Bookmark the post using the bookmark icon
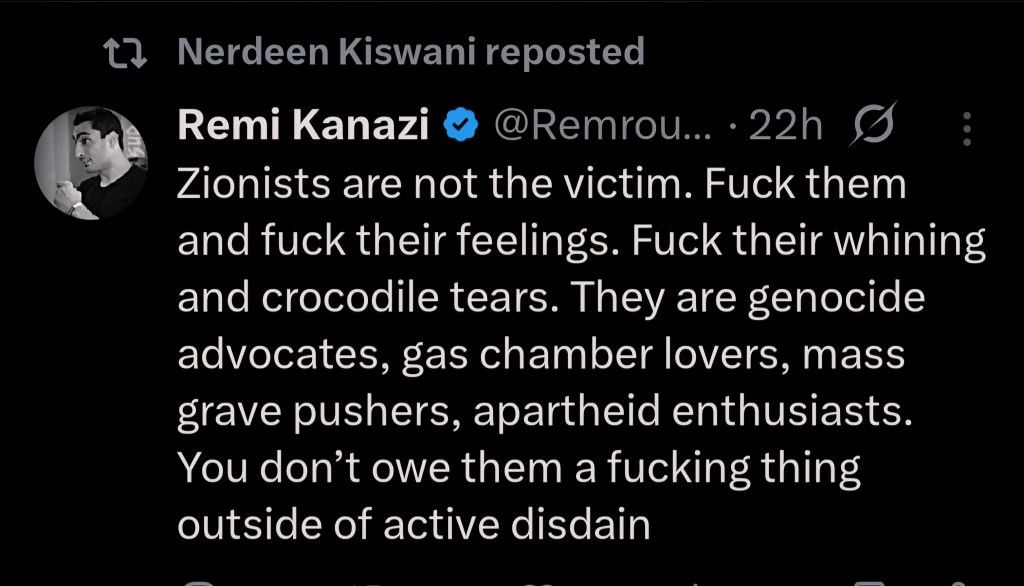1024x586 pixels. point(872,580)
